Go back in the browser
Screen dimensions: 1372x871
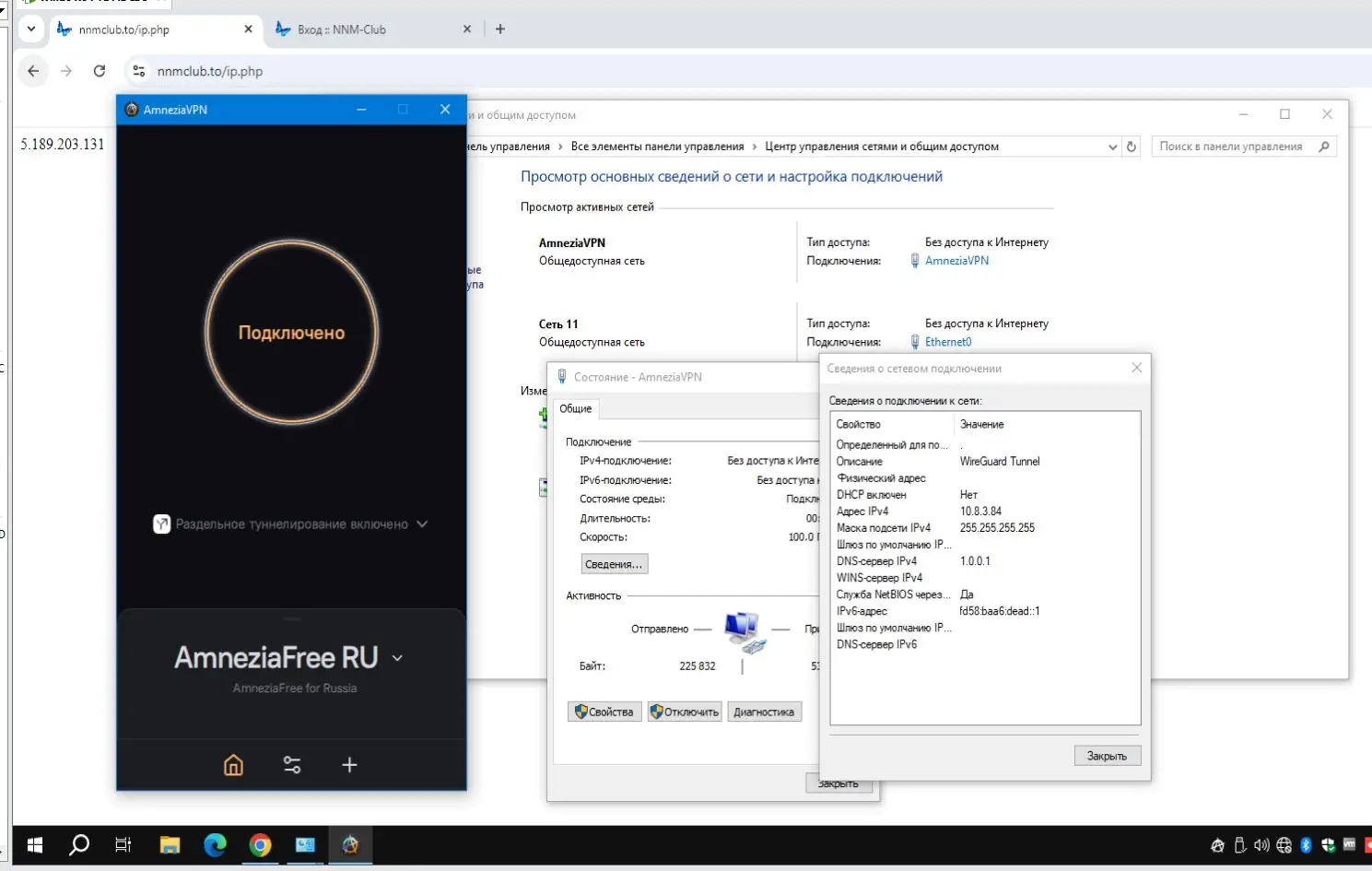[x=33, y=71]
